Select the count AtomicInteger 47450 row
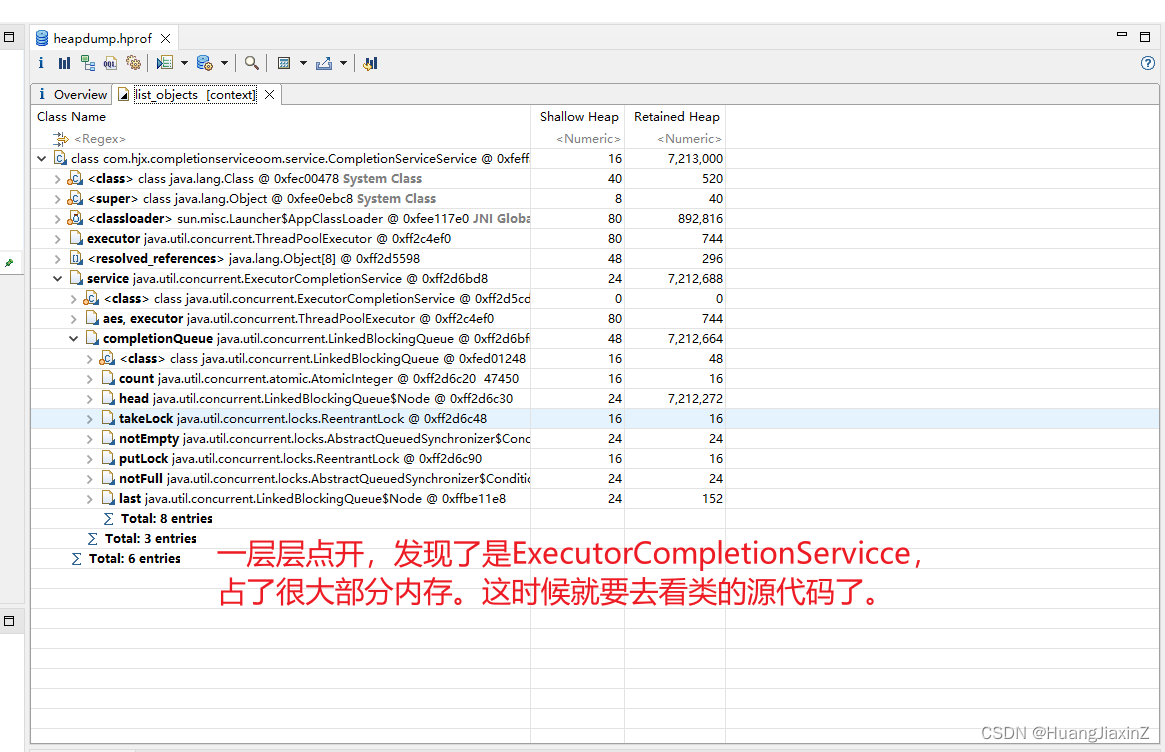This screenshot has width=1165, height=752. coord(319,379)
